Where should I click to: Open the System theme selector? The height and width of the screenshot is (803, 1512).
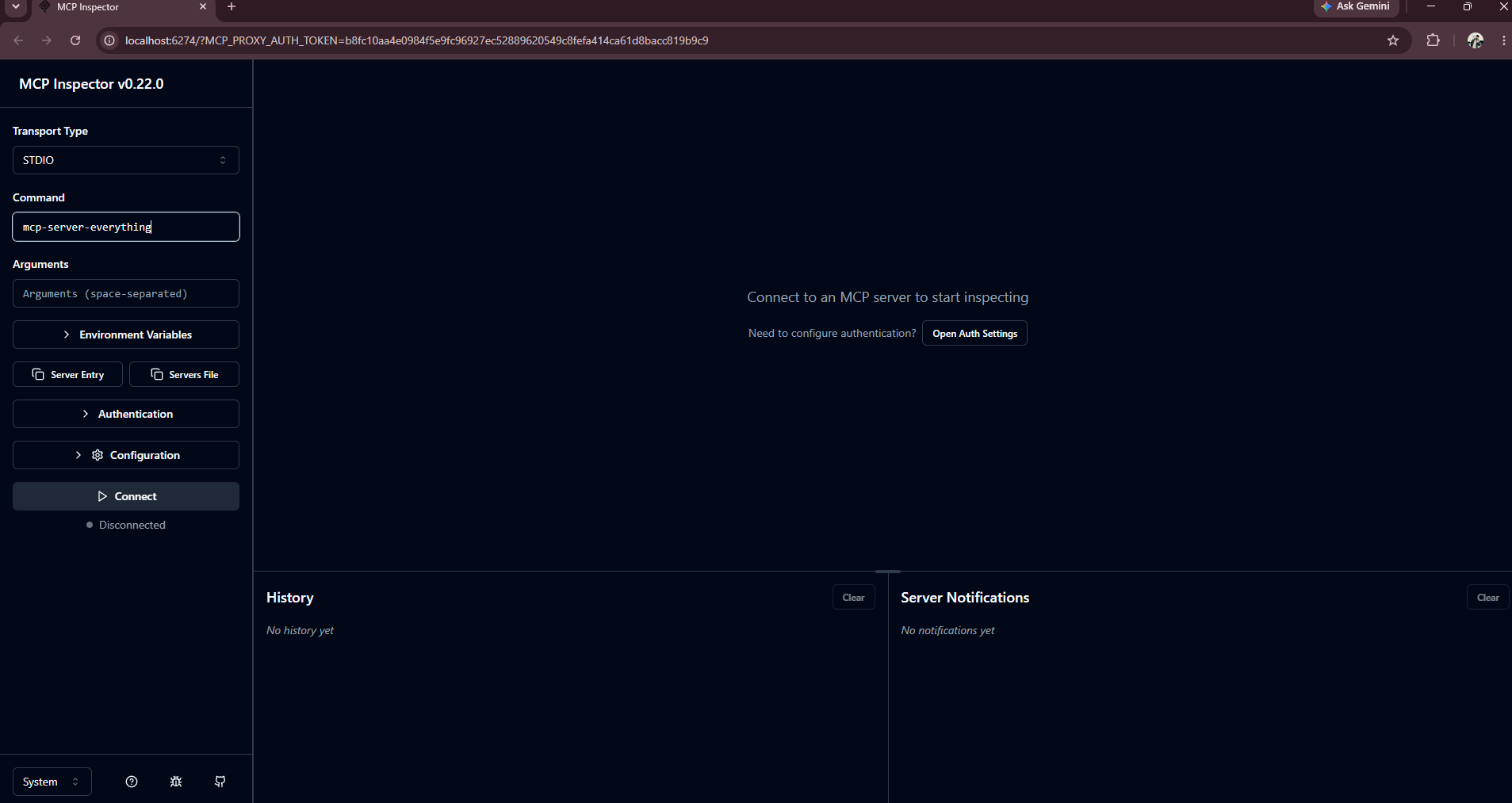(x=52, y=782)
